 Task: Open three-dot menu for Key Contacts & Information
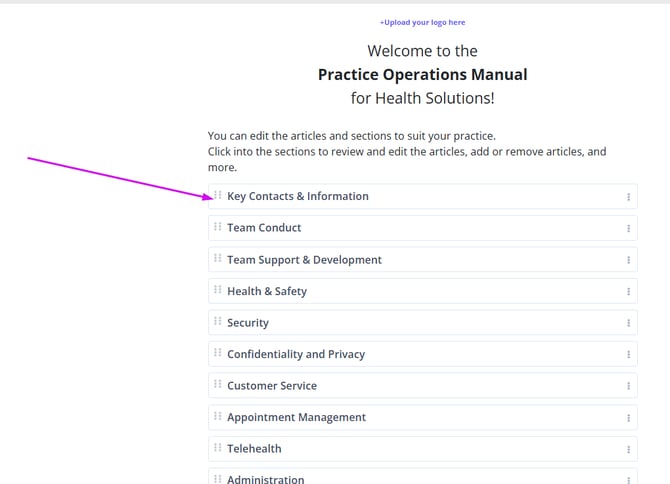[x=628, y=197]
